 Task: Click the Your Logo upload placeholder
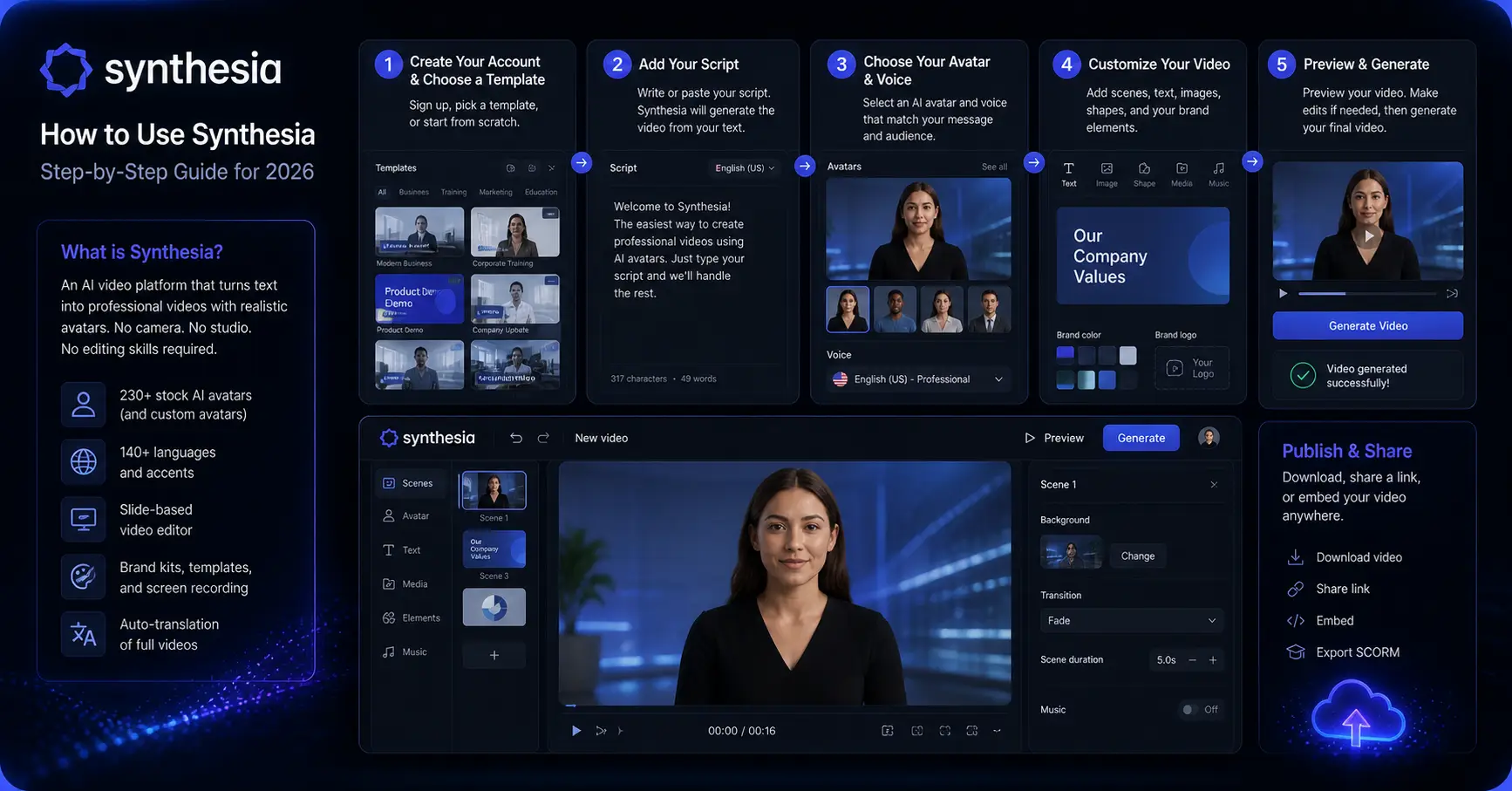point(1191,368)
